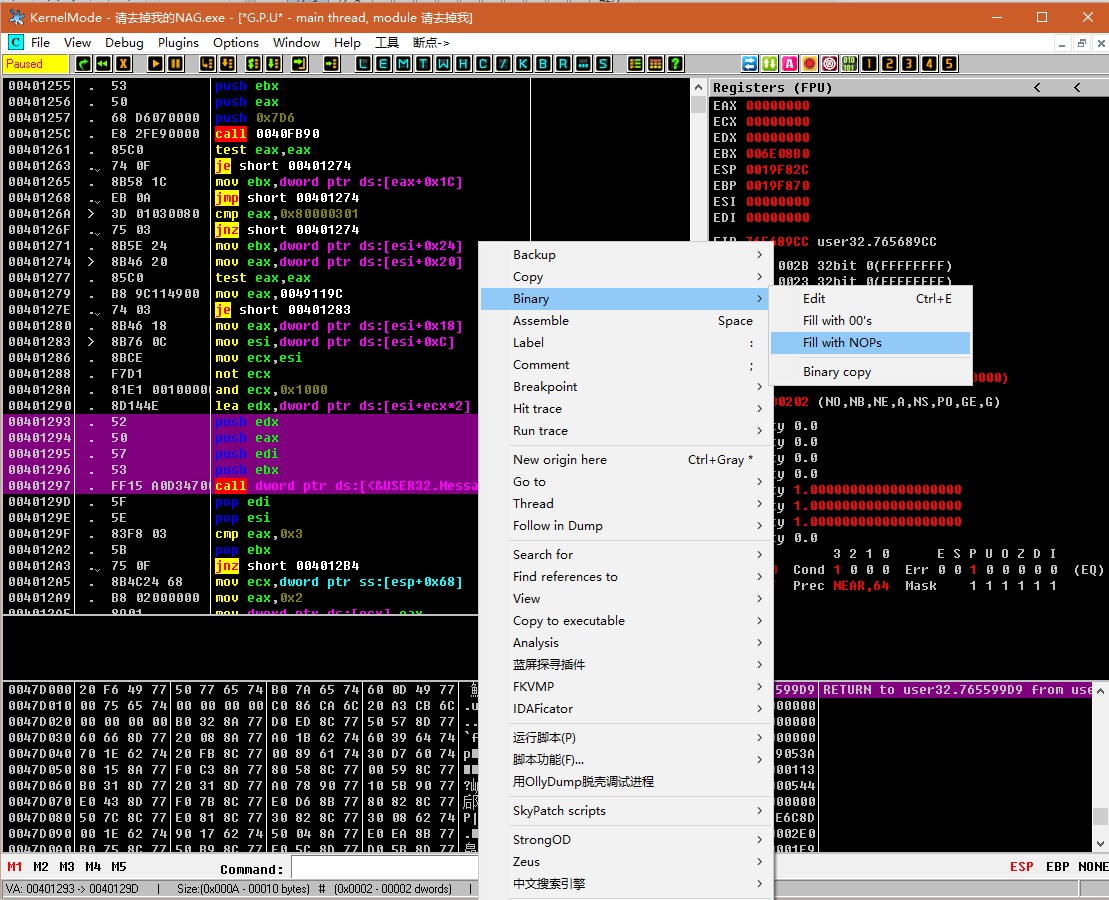This screenshot has width=1109, height=900.
Task: Open the Debug menu in the menu bar
Action: (124, 42)
